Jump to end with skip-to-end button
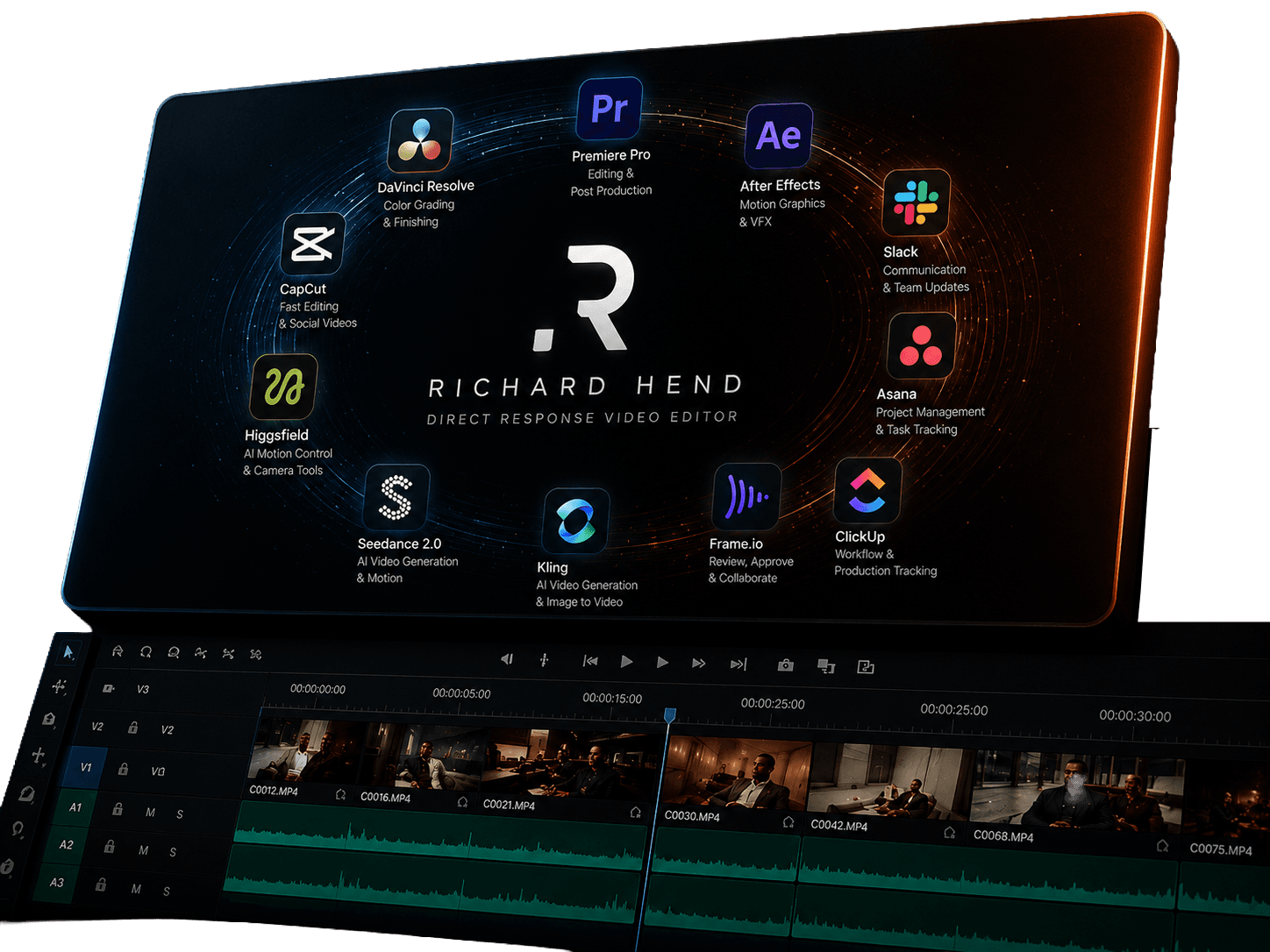The width and height of the screenshot is (1270, 952). (738, 664)
